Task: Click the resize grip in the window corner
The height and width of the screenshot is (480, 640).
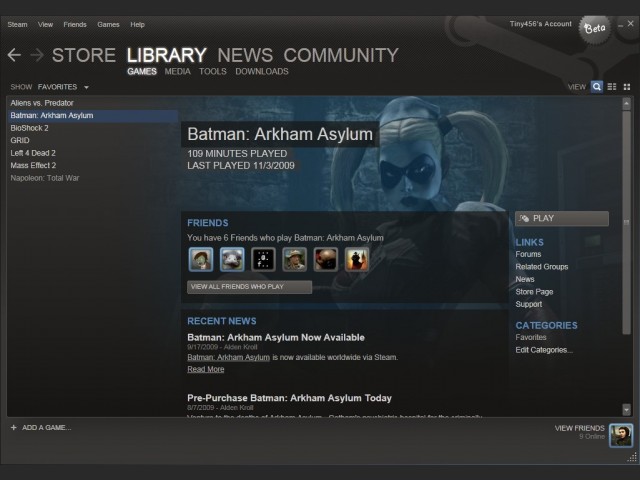Action: (x=631, y=458)
